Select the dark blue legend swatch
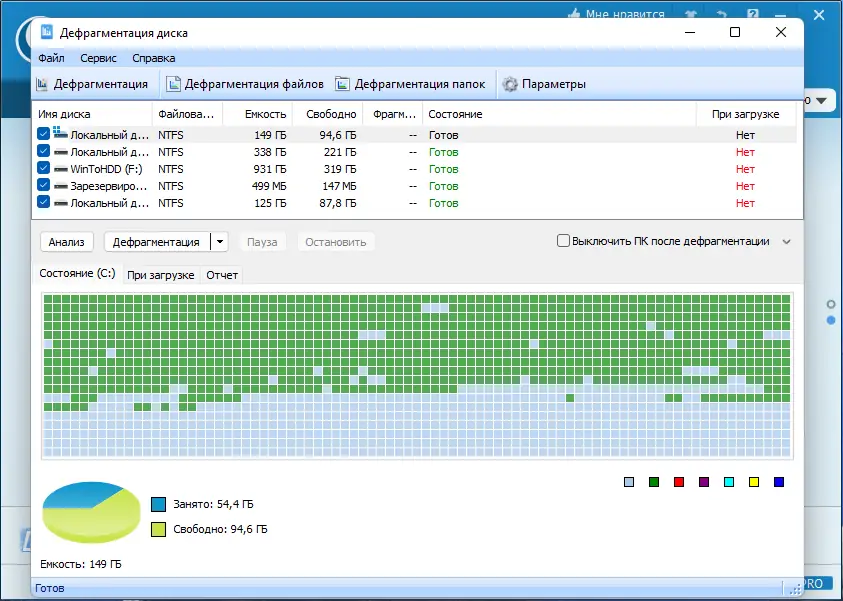843x601 pixels. [779, 482]
